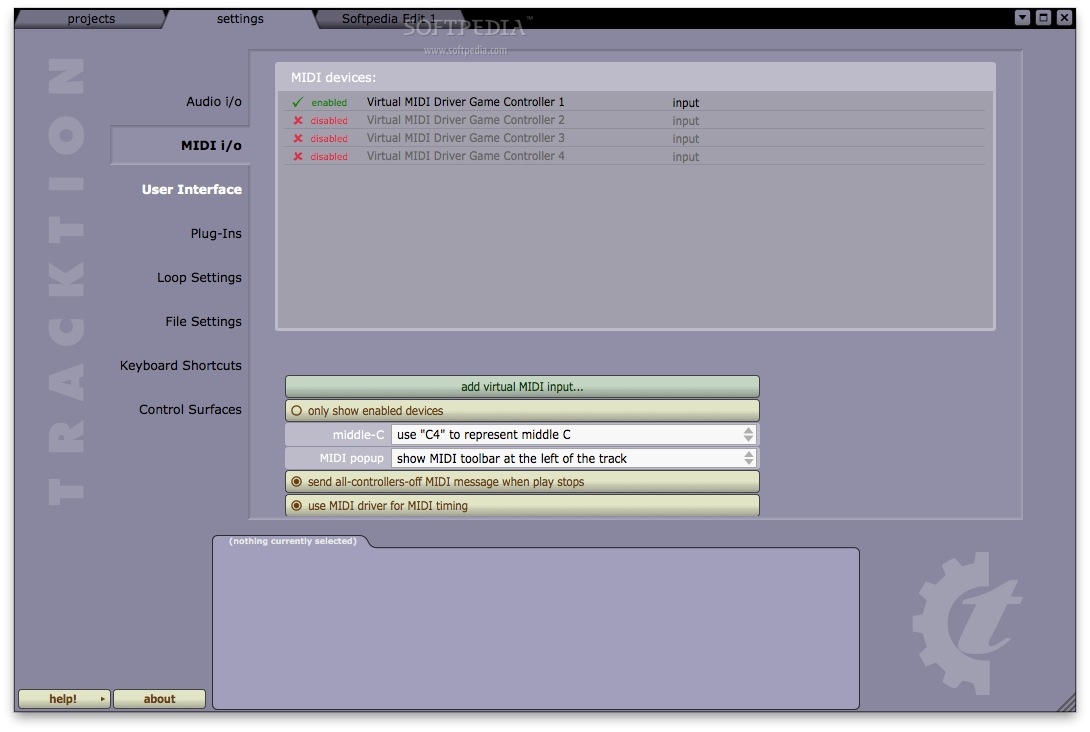Click add virtual MIDI input button
1090x732 pixels.
coord(522,387)
